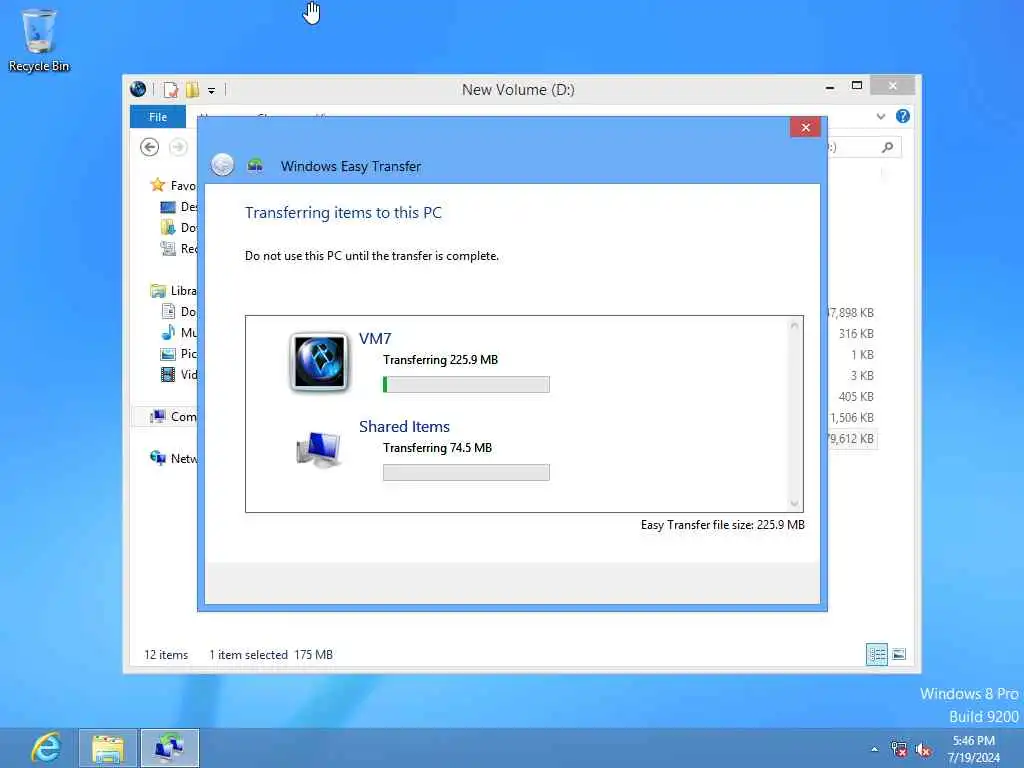Click the Easy Transfer file size text

point(722,525)
